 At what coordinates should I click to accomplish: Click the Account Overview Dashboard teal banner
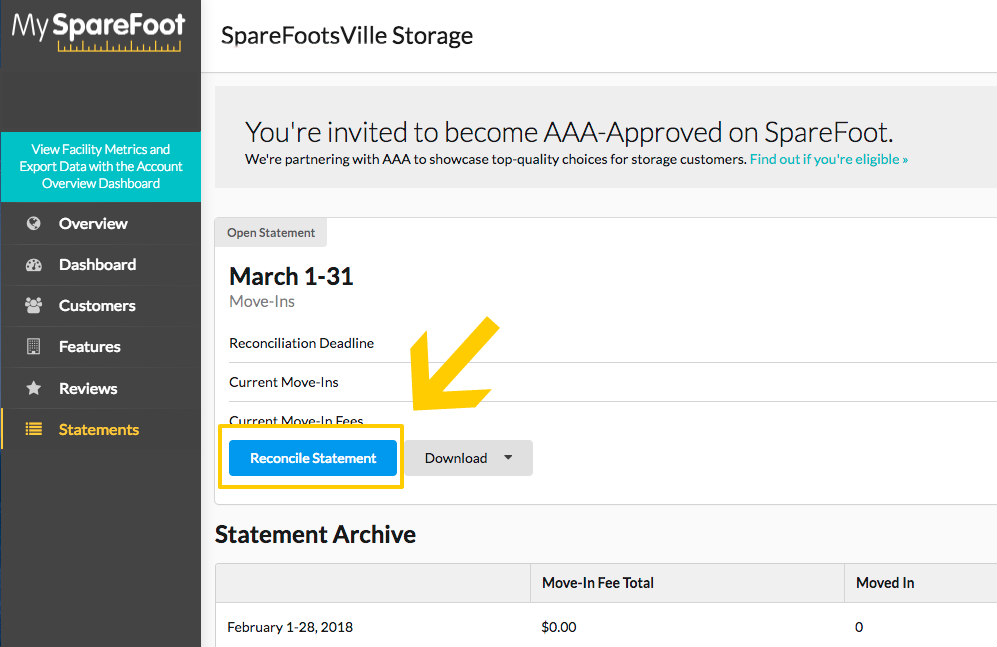[x=100, y=167]
